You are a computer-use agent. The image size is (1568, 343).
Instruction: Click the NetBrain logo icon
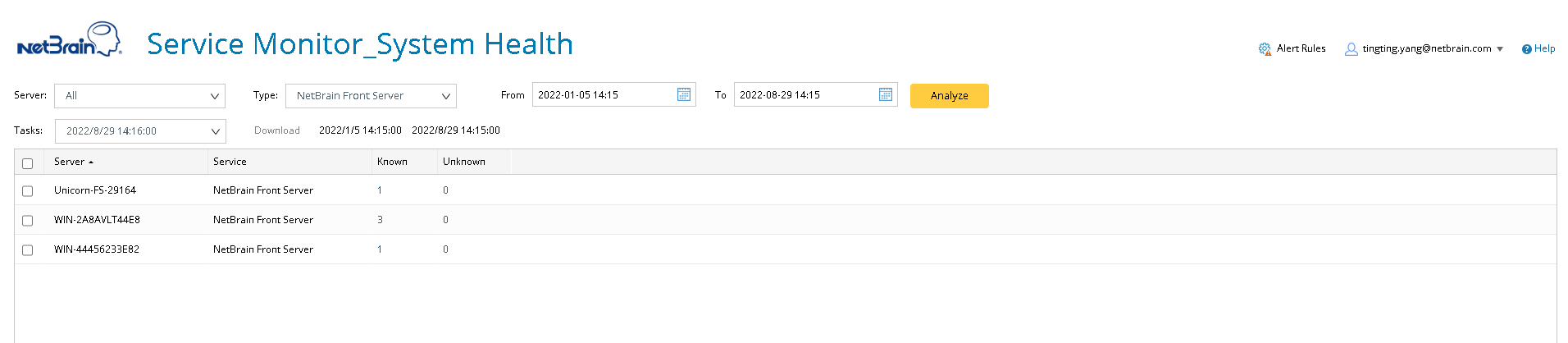tap(69, 41)
